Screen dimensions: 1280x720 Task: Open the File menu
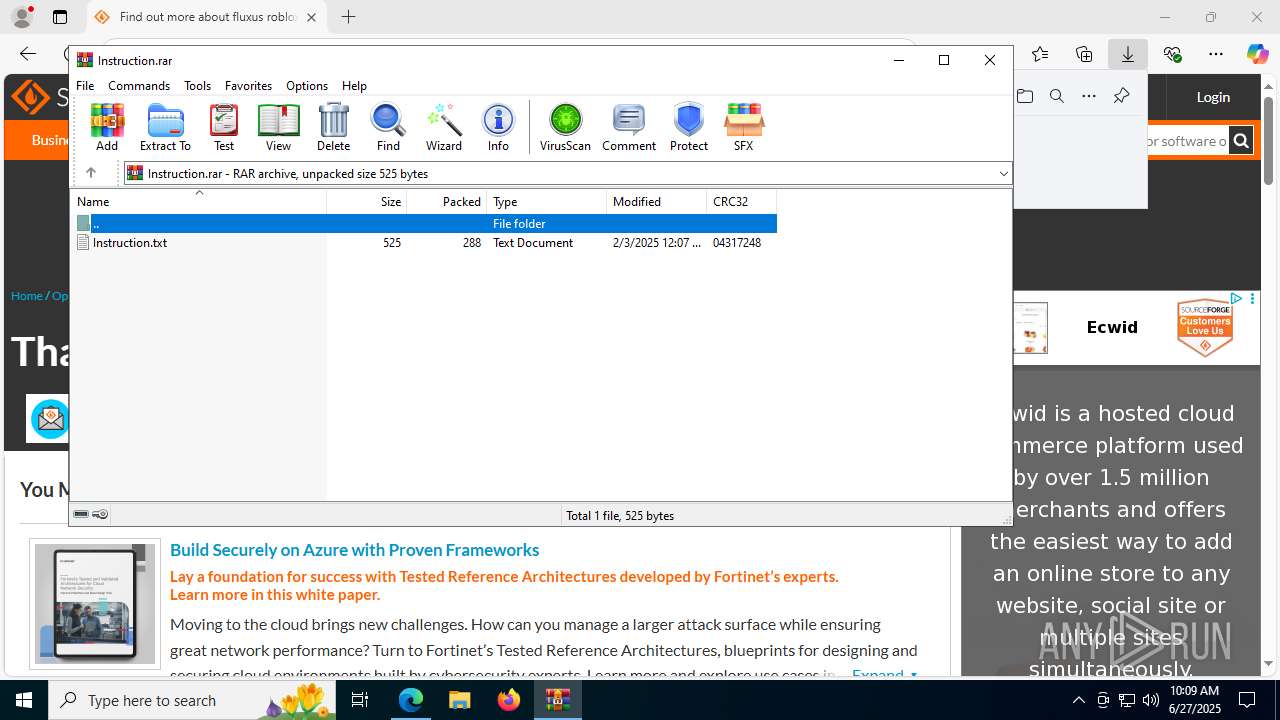click(85, 86)
